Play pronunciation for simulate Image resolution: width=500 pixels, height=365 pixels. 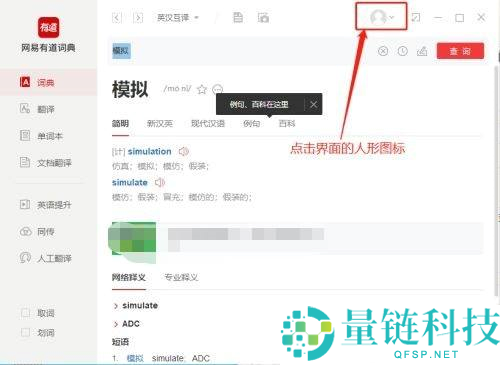160,182
